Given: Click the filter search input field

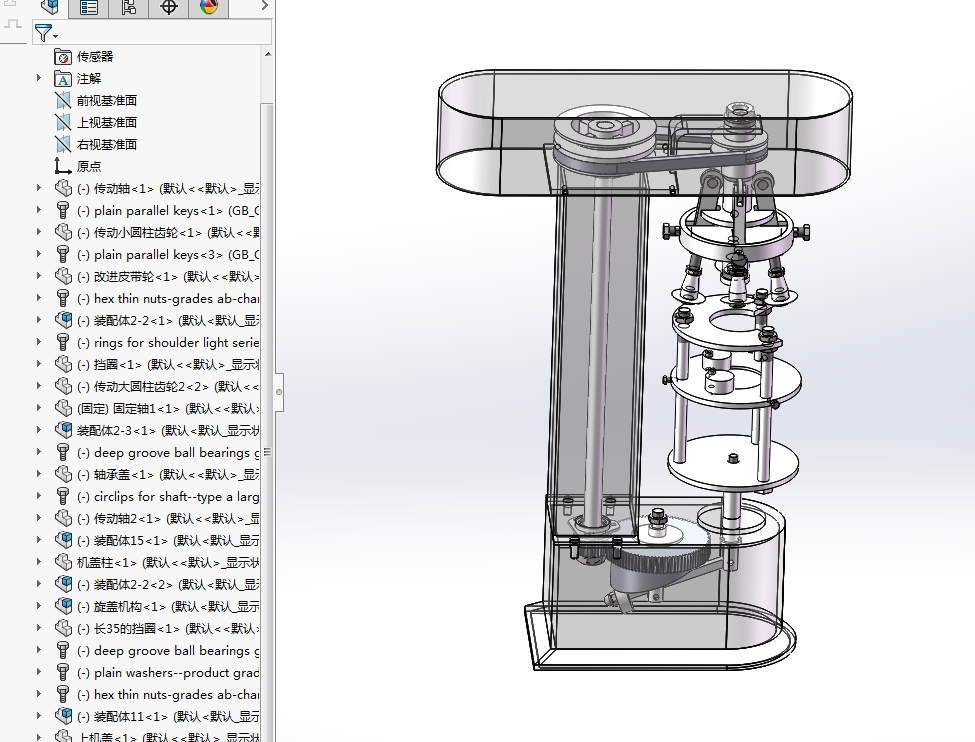Looking at the screenshot, I should [165, 32].
